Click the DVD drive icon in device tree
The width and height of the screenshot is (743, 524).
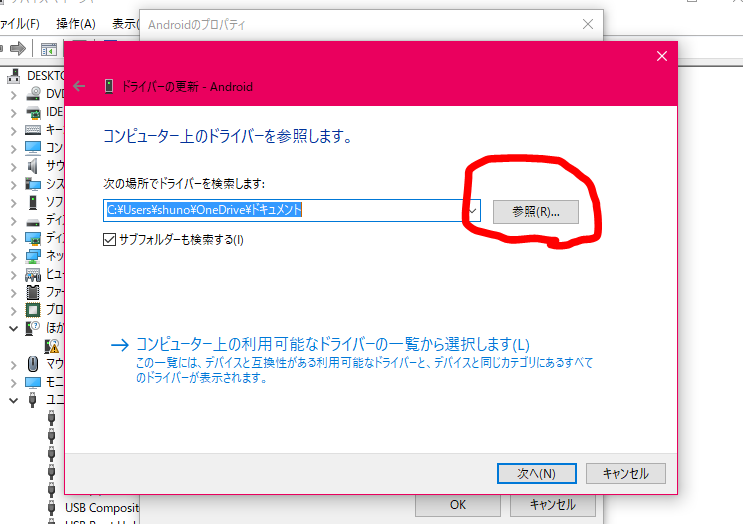point(33,94)
